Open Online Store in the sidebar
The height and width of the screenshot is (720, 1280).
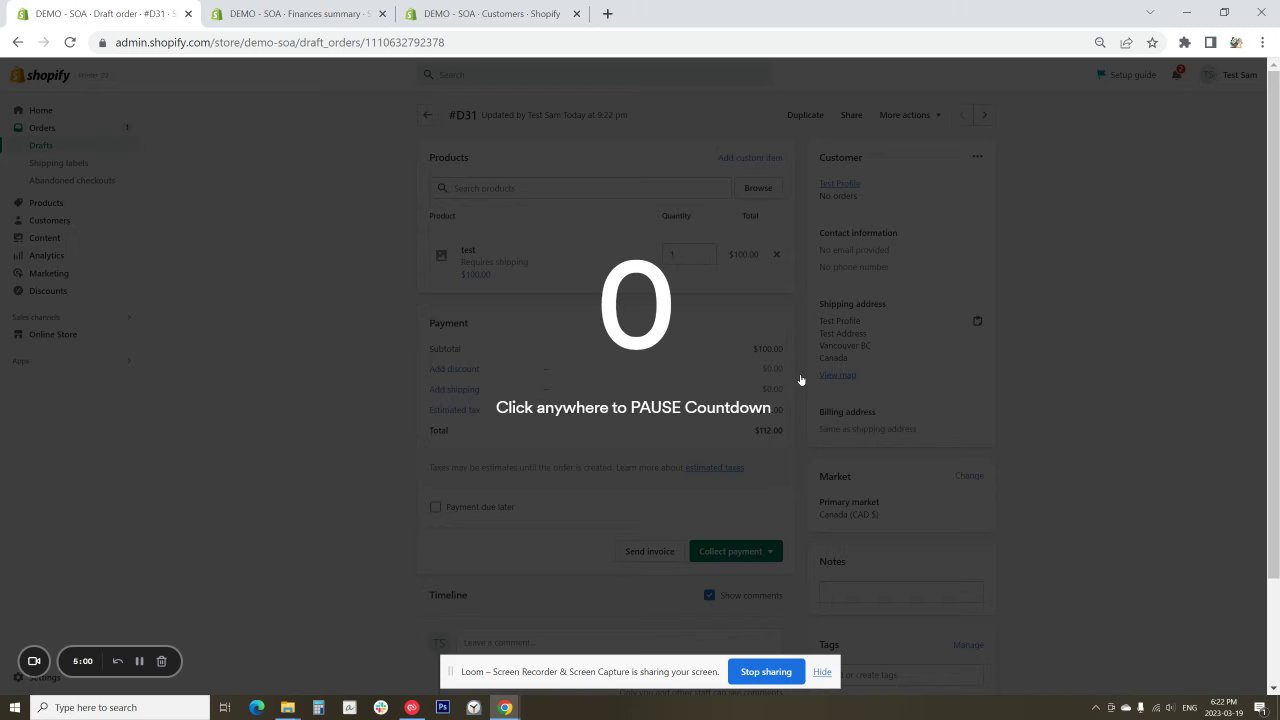click(53, 334)
